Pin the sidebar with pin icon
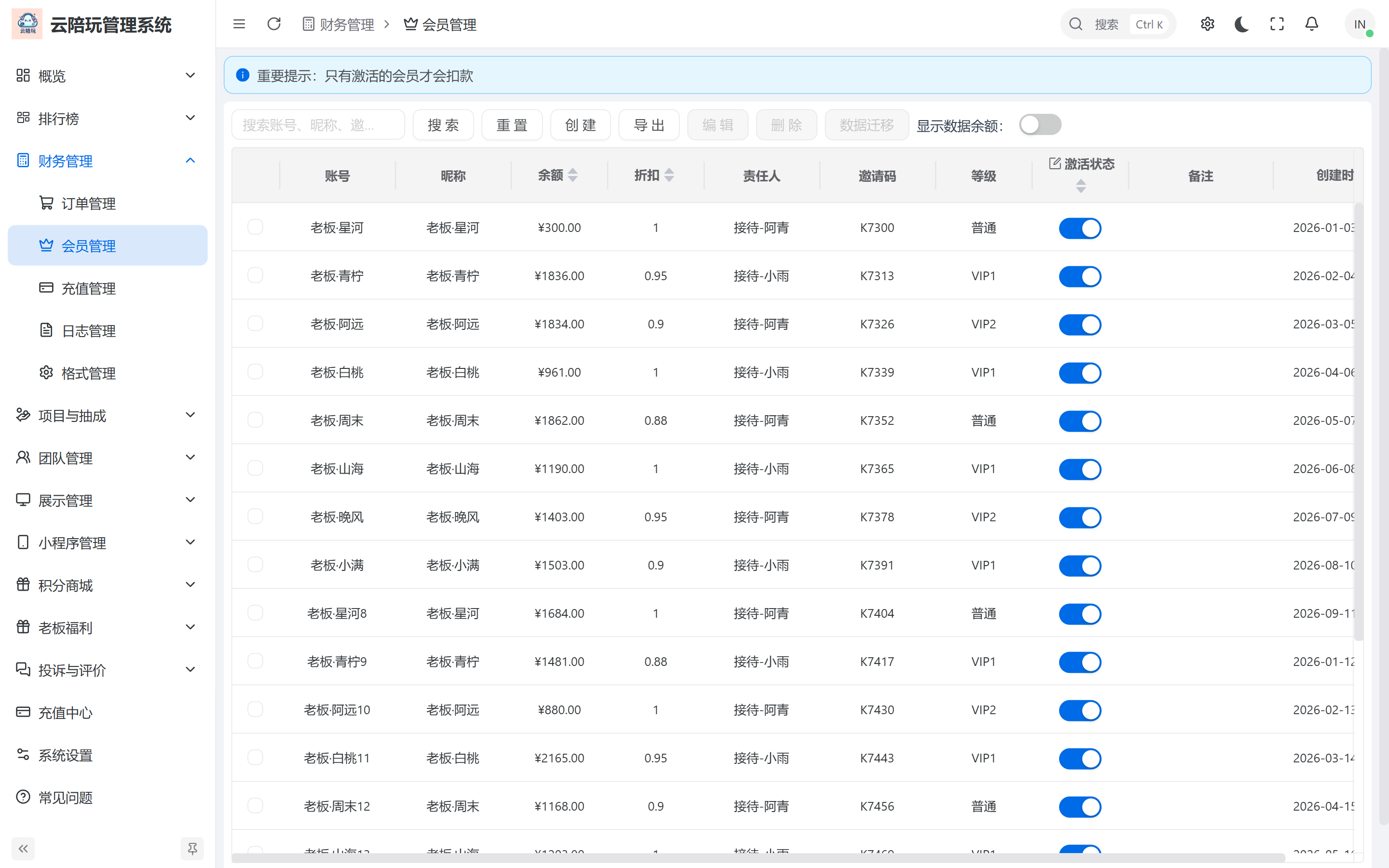Image resolution: width=1389 pixels, height=868 pixels. [192, 849]
